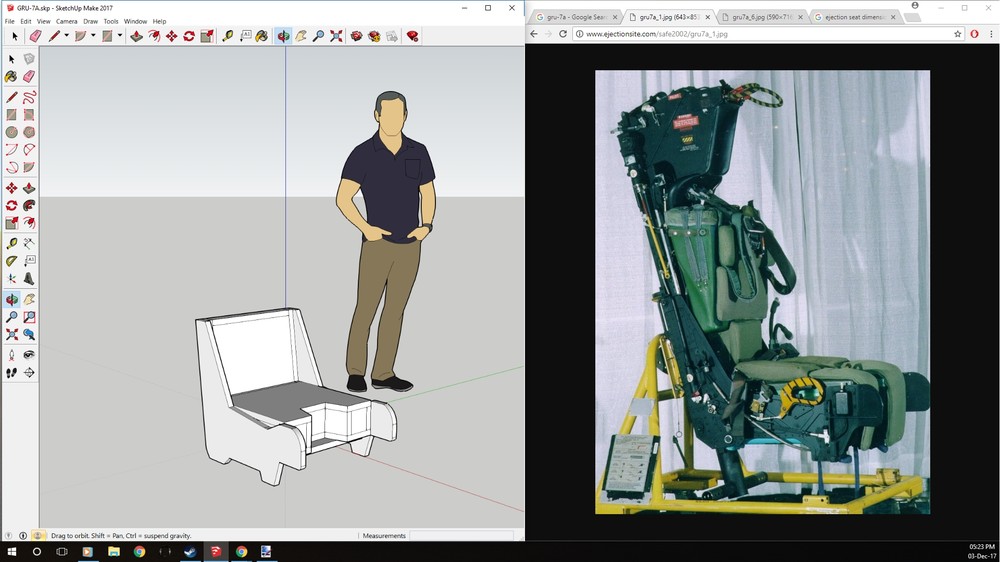Expand the arc tool dropdown arrow

(93, 36)
